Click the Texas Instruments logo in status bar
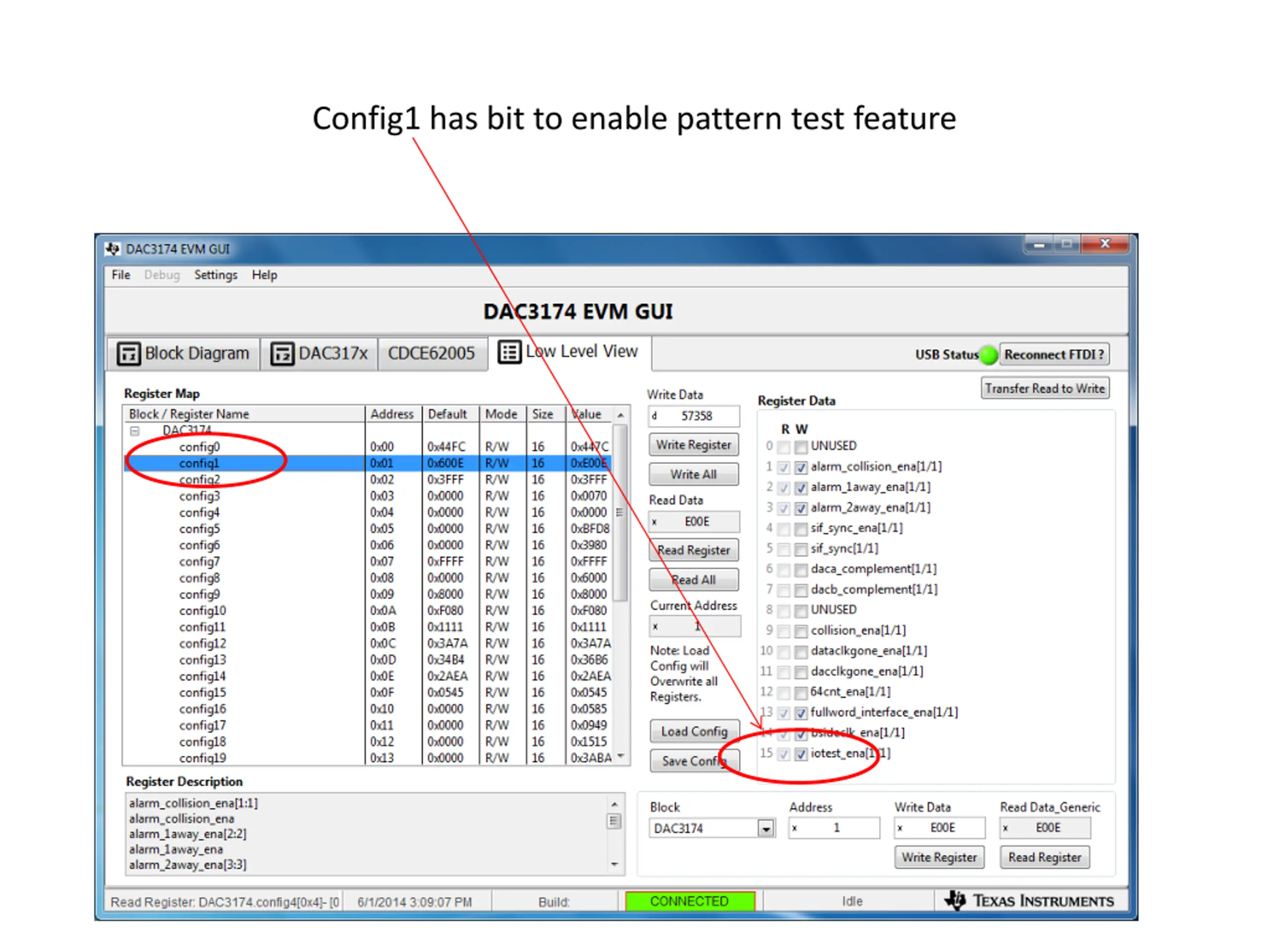1270x952 pixels. coord(955,900)
